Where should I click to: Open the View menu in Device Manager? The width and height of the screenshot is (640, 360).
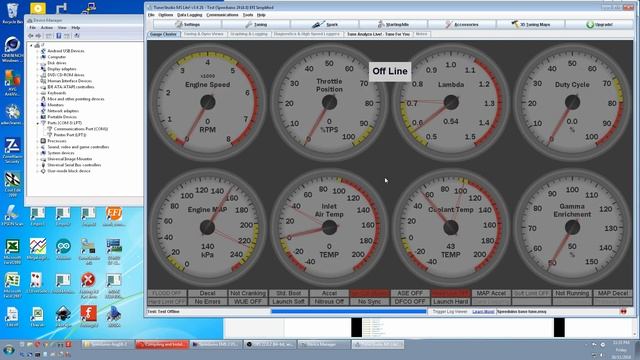coord(62,28)
